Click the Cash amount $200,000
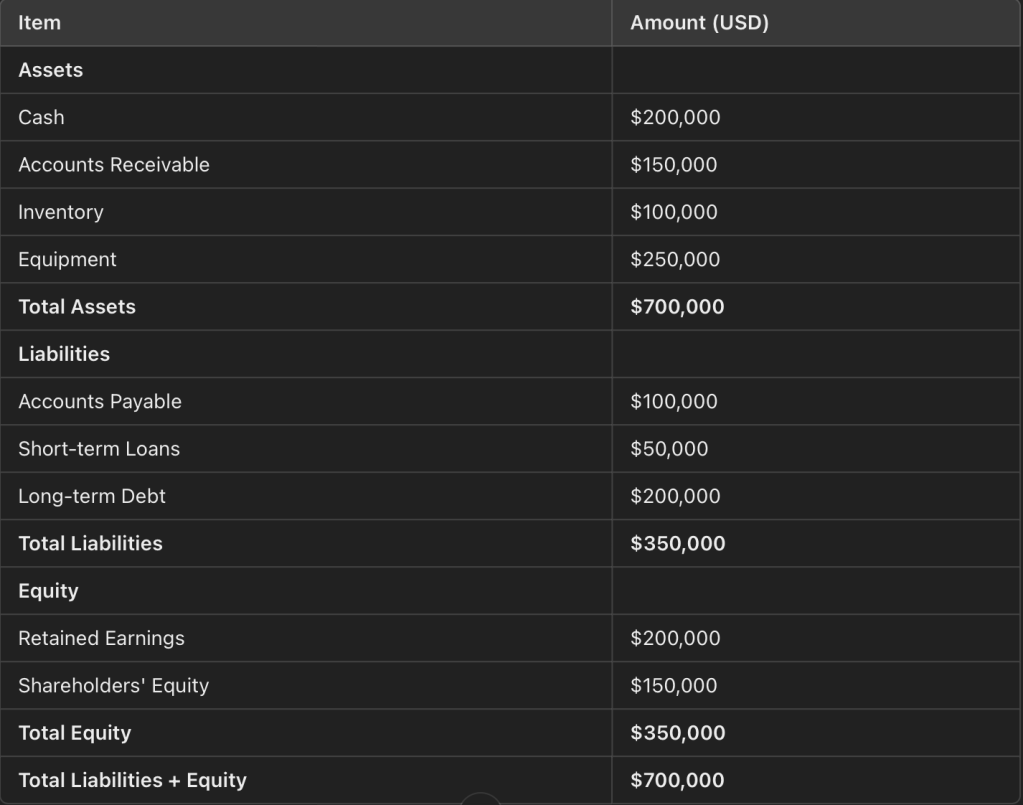 click(x=675, y=117)
